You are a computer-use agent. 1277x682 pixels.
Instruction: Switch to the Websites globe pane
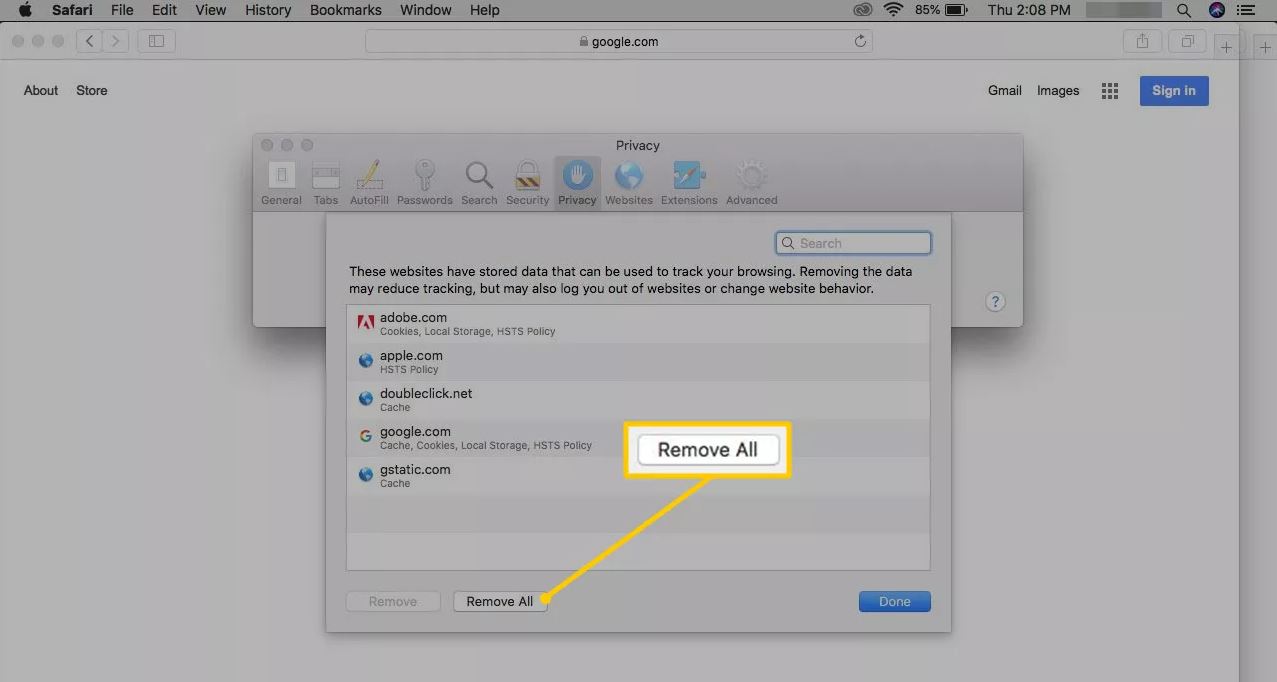[628, 182]
